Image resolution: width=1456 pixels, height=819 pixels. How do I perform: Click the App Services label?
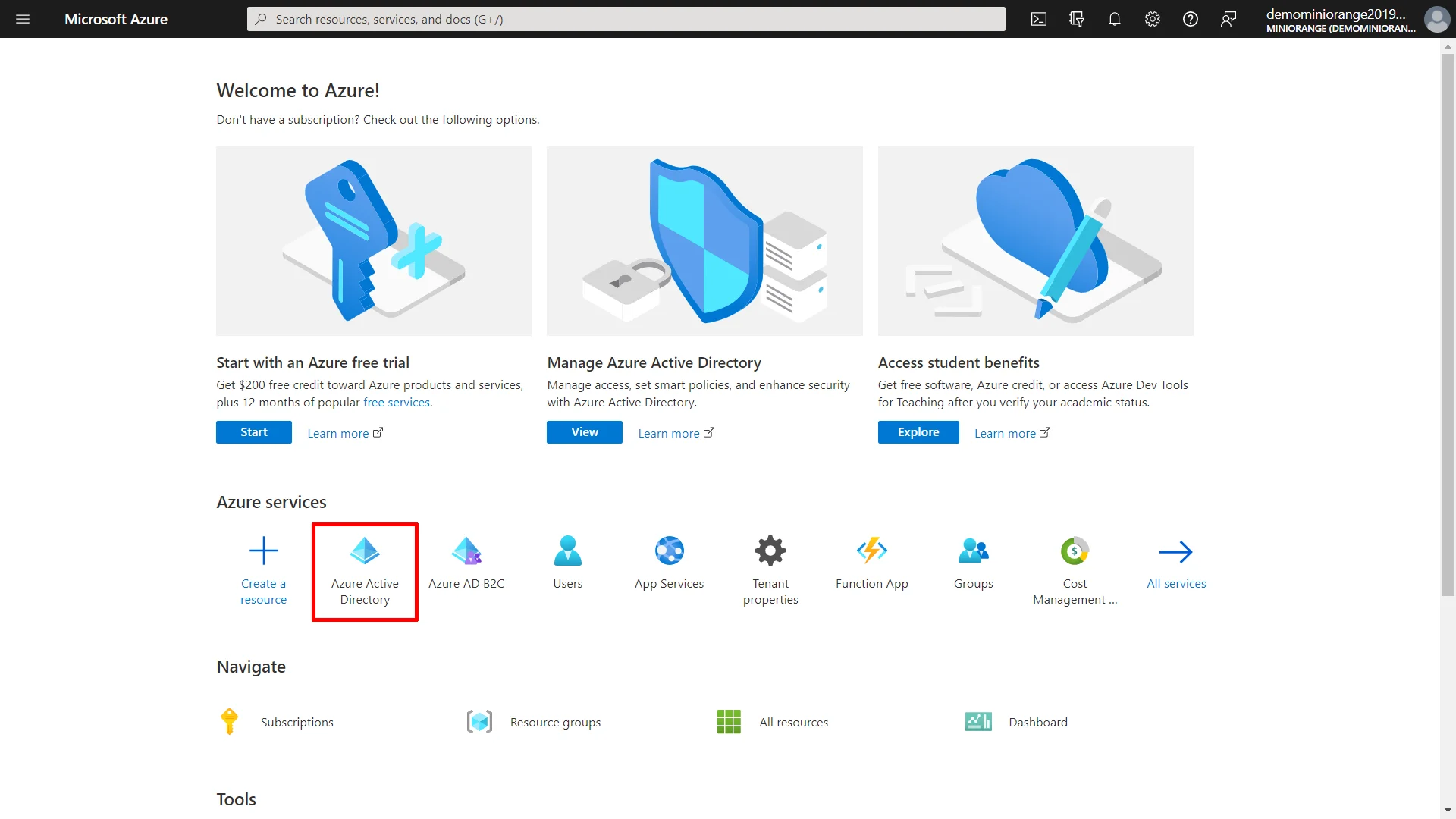coord(670,583)
